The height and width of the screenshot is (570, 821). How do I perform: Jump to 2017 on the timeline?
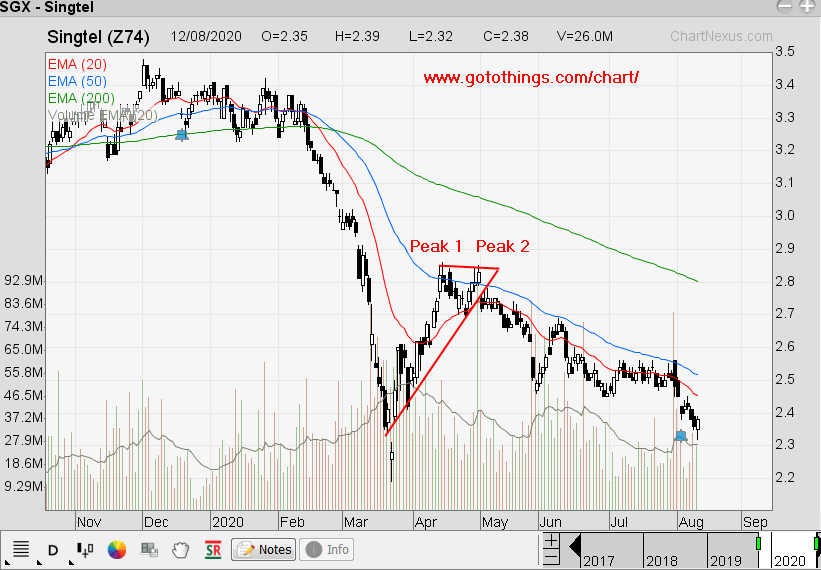click(598, 561)
